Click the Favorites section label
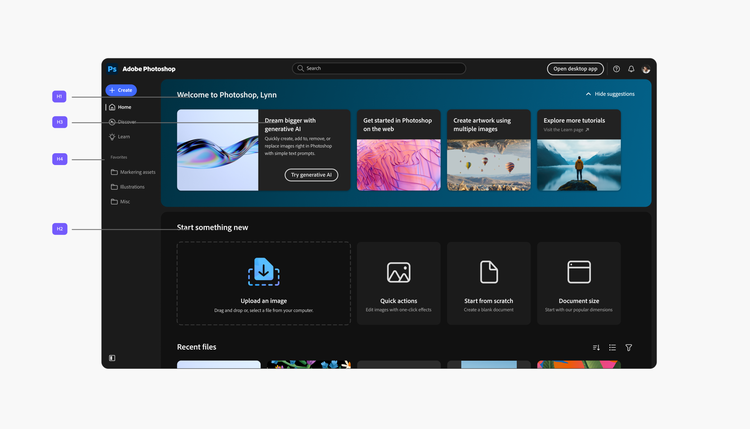This screenshot has width=750, height=429. 119,157
